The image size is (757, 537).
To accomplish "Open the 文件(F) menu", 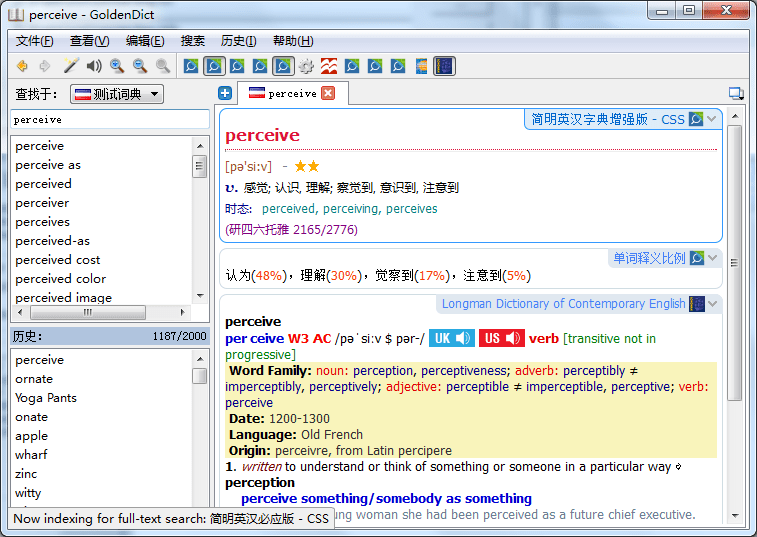I will (34, 41).
